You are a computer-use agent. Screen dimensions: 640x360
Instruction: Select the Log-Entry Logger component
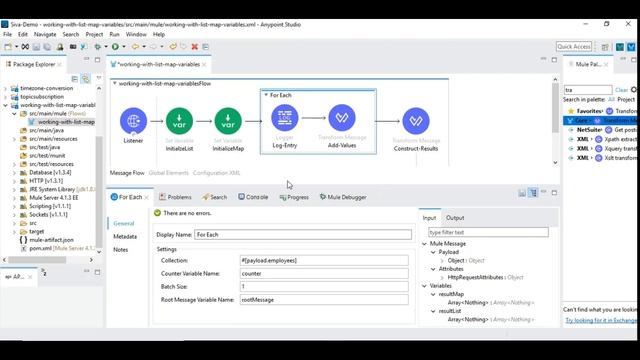284,118
